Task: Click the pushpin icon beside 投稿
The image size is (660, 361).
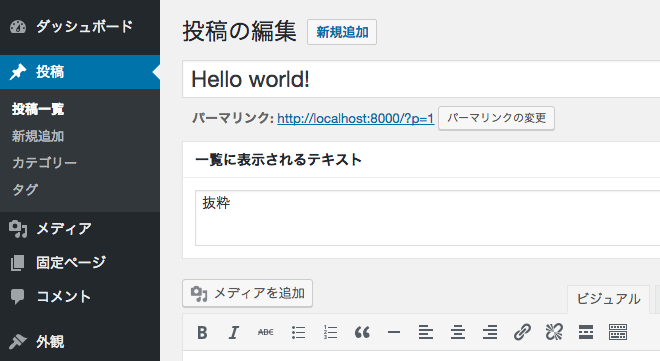Action: [18, 72]
